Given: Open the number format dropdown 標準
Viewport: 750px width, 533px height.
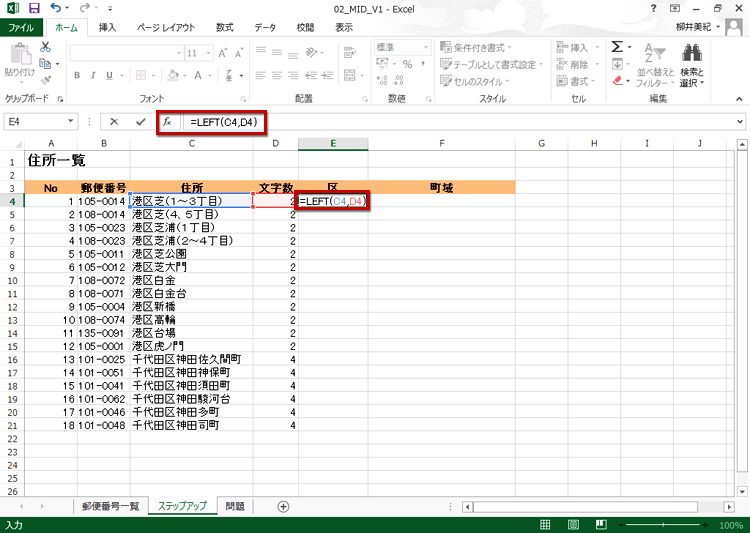Looking at the screenshot, I should 425,47.
